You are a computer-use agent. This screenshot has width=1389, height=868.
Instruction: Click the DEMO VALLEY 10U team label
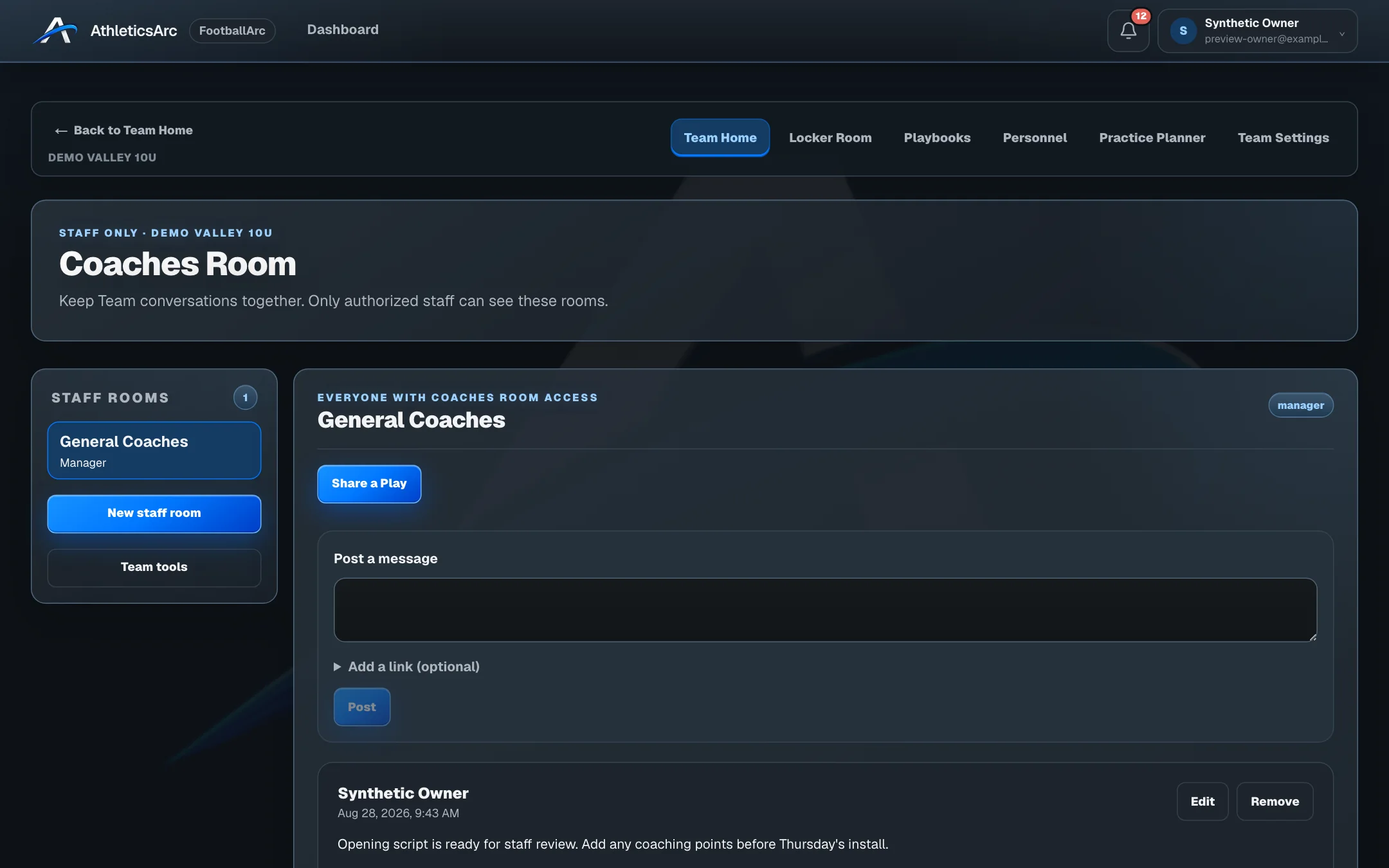tap(102, 158)
